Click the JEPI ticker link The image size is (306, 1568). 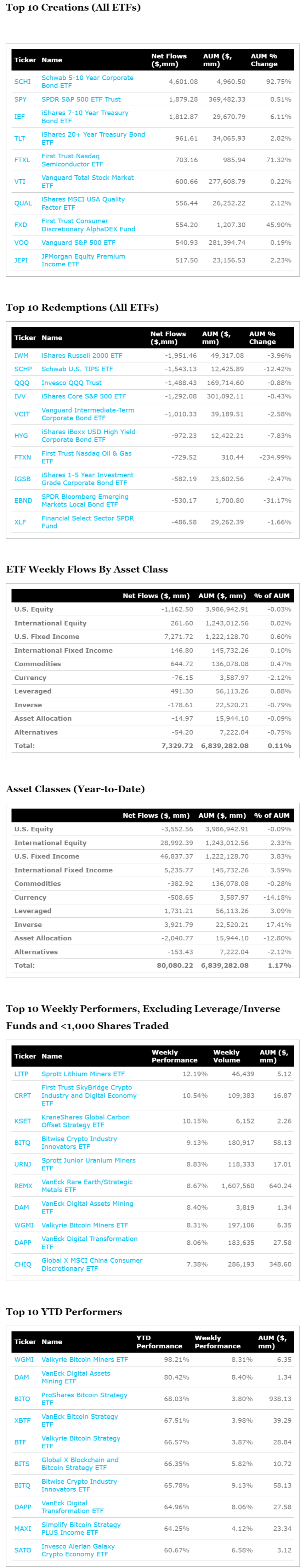click(x=21, y=261)
